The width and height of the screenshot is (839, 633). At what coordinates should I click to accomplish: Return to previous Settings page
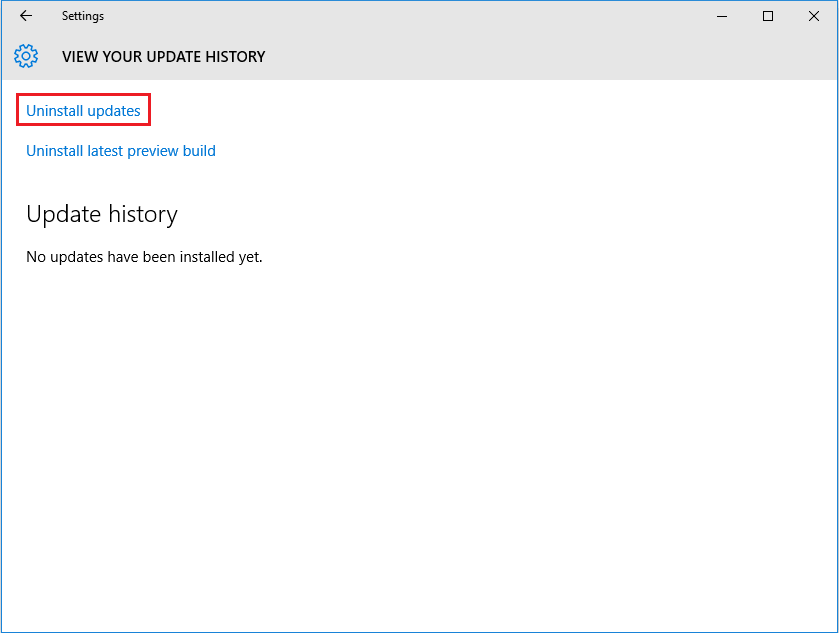pyautogui.click(x=26, y=16)
